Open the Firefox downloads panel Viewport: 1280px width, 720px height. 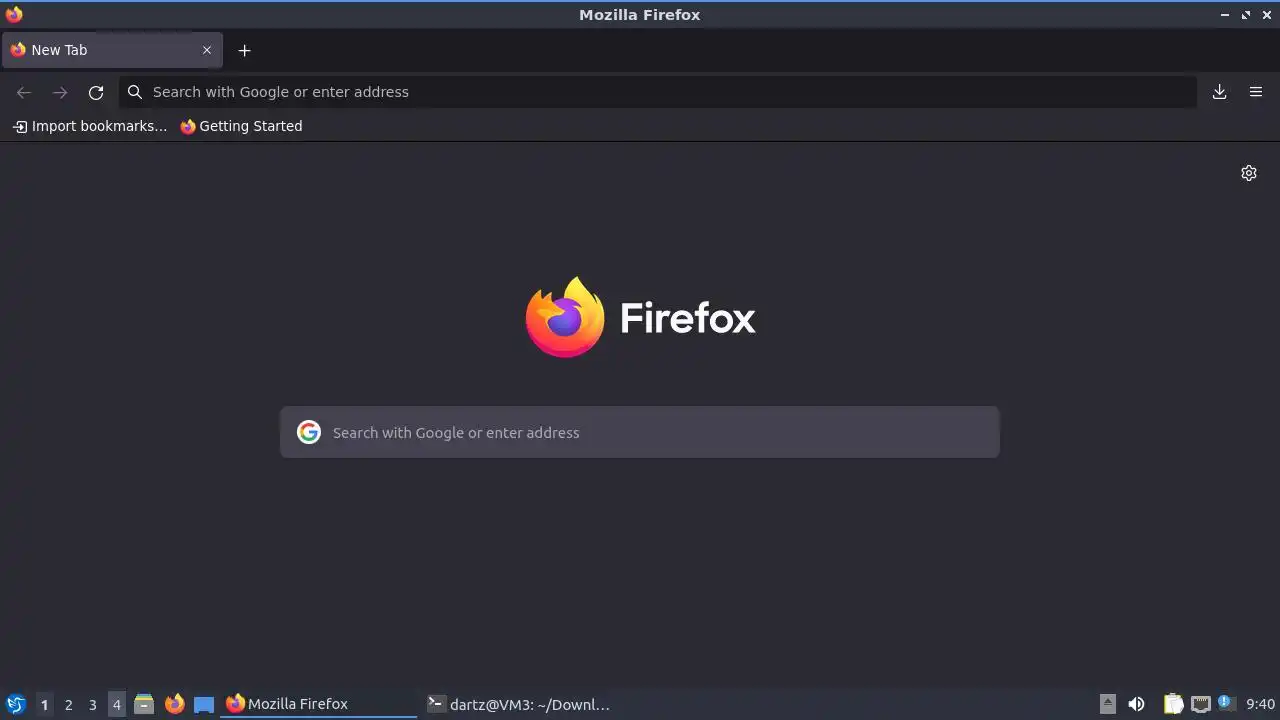point(1219,92)
